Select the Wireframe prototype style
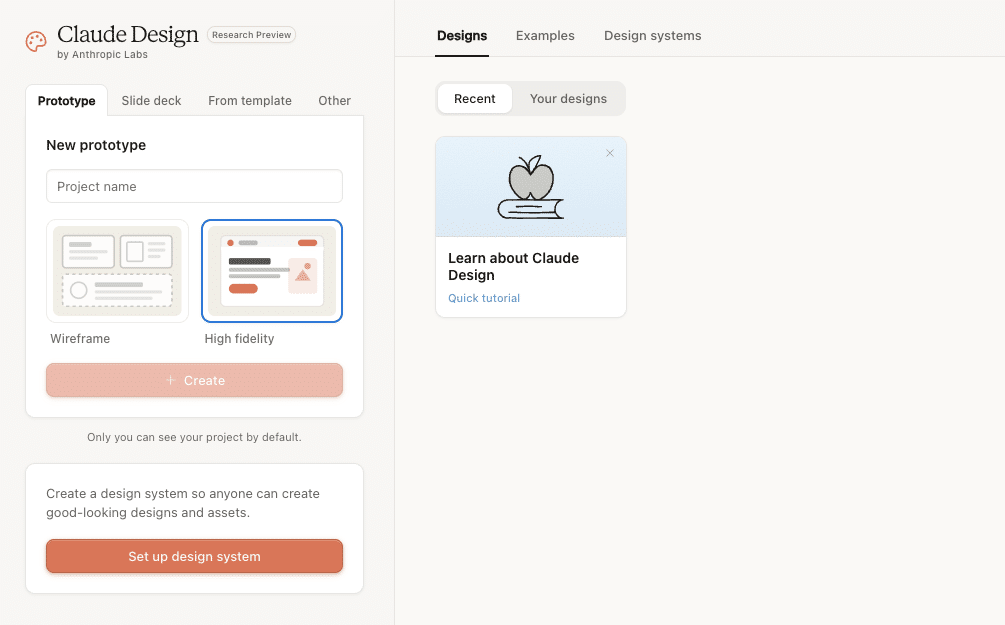Image resolution: width=1005 pixels, height=625 pixels. click(x=117, y=271)
